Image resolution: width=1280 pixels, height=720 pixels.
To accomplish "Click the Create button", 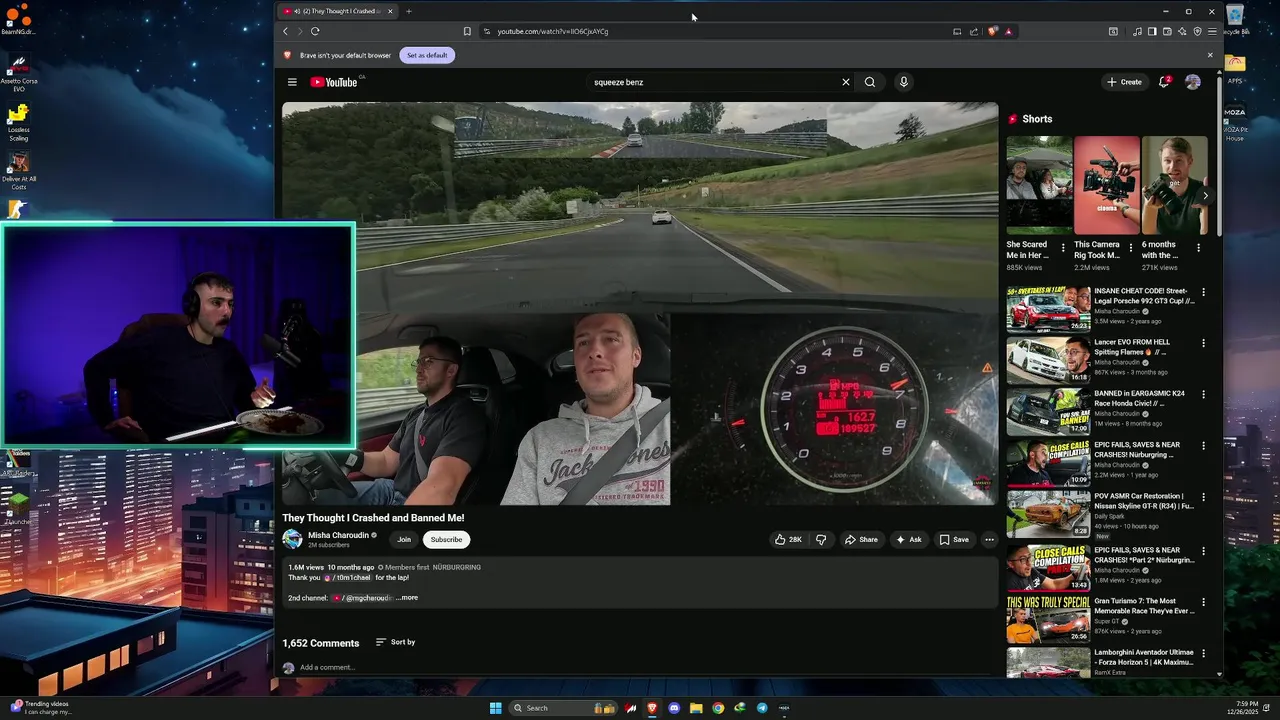I will (x=1125, y=82).
